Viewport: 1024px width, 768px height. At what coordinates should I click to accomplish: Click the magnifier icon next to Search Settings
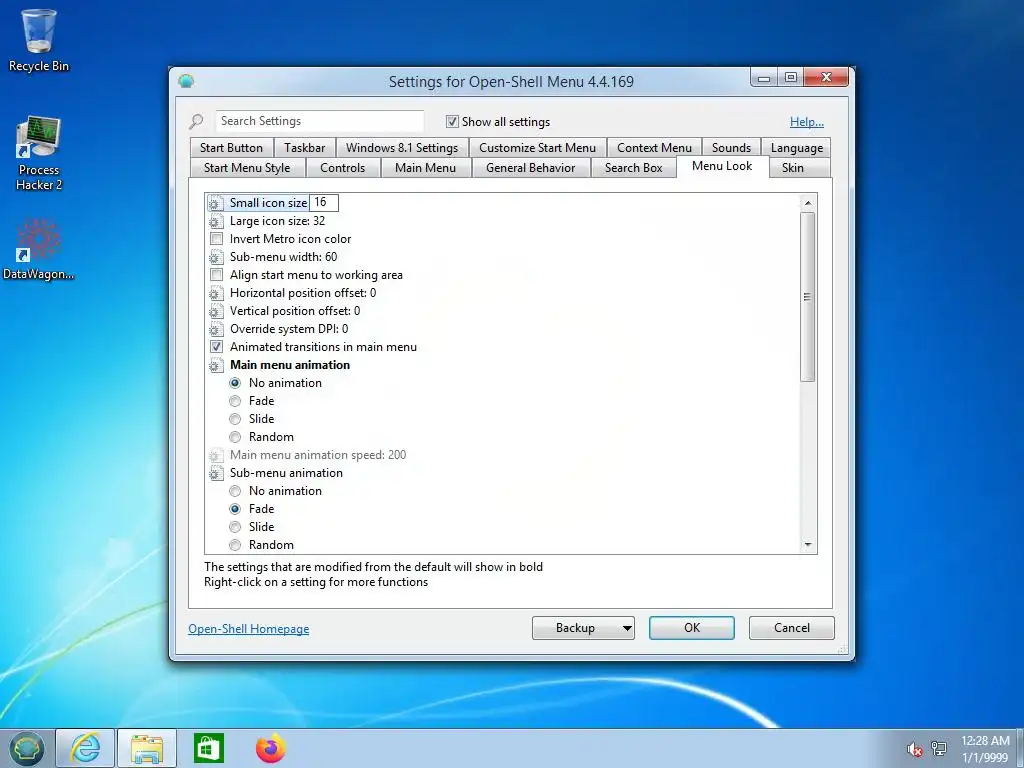point(197,121)
